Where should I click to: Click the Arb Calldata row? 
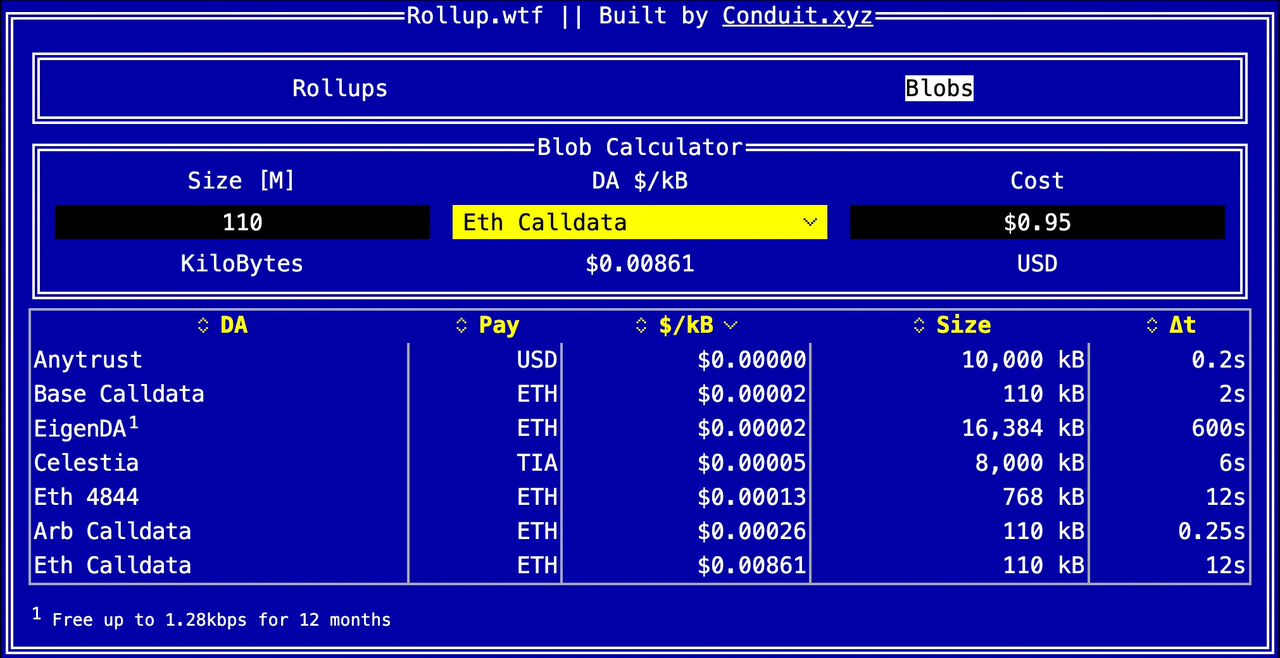(112, 531)
